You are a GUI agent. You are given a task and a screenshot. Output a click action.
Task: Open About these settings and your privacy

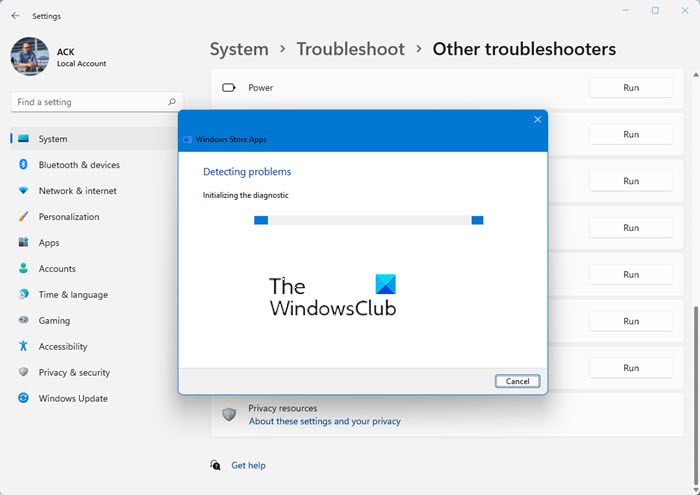325,421
